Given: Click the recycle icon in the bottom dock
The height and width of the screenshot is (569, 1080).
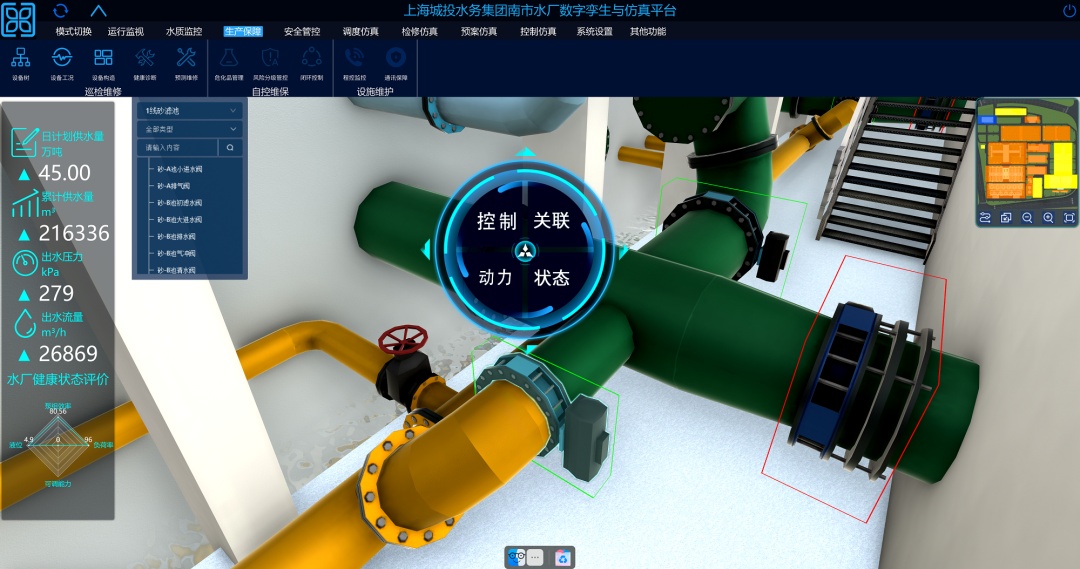Looking at the screenshot, I should [563, 558].
